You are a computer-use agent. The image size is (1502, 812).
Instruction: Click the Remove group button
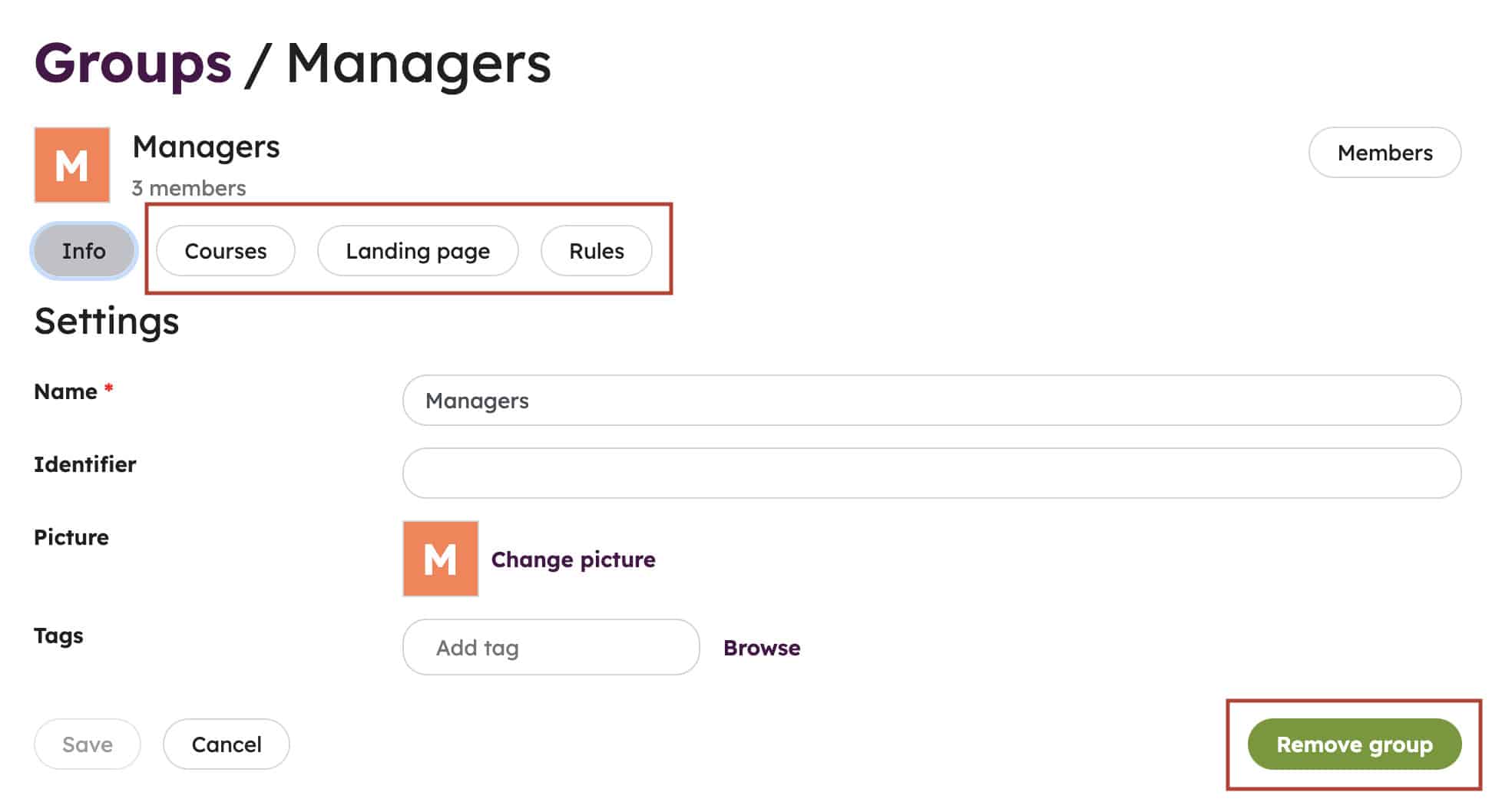[1355, 744]
